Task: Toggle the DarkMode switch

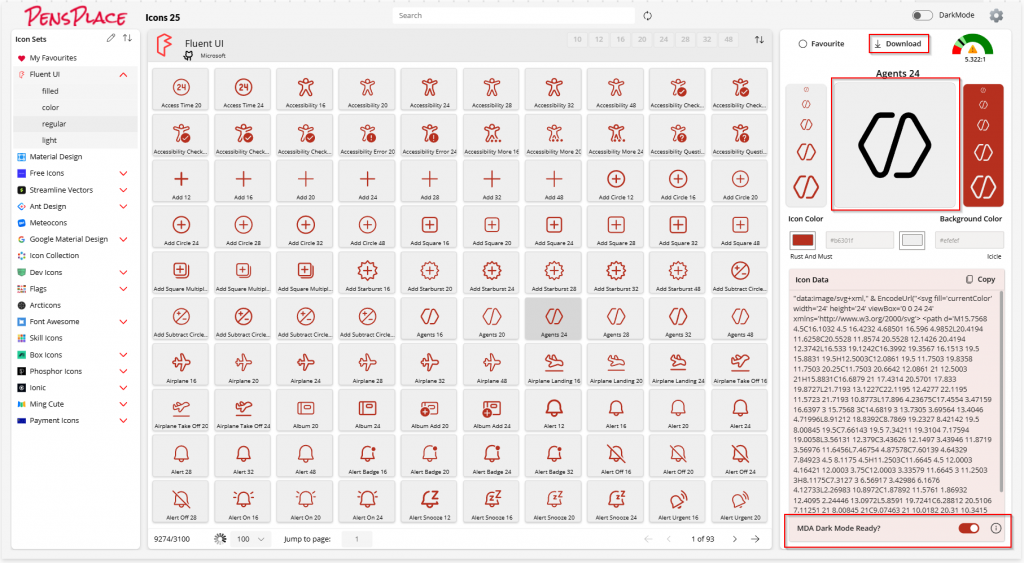Action: tap(921, 16)
